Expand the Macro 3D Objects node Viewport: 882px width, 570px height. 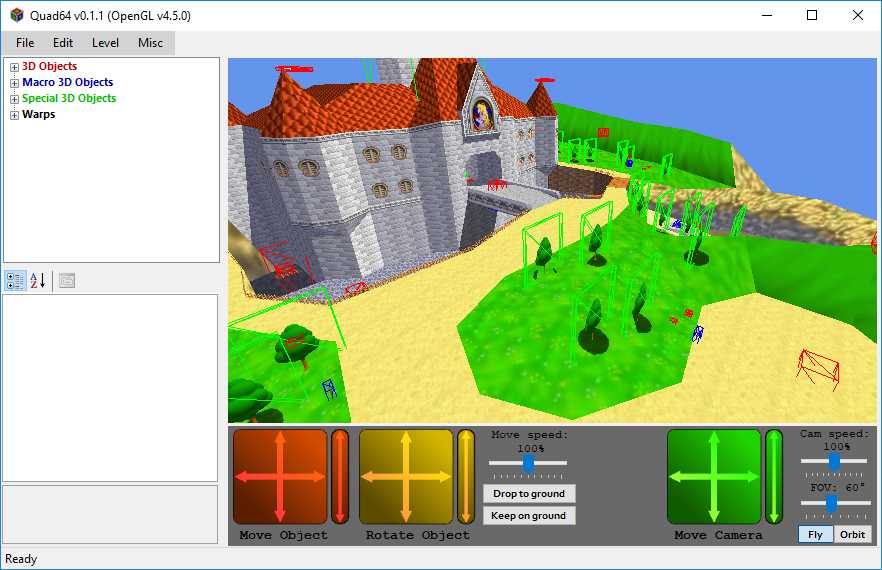coord(14,83)
